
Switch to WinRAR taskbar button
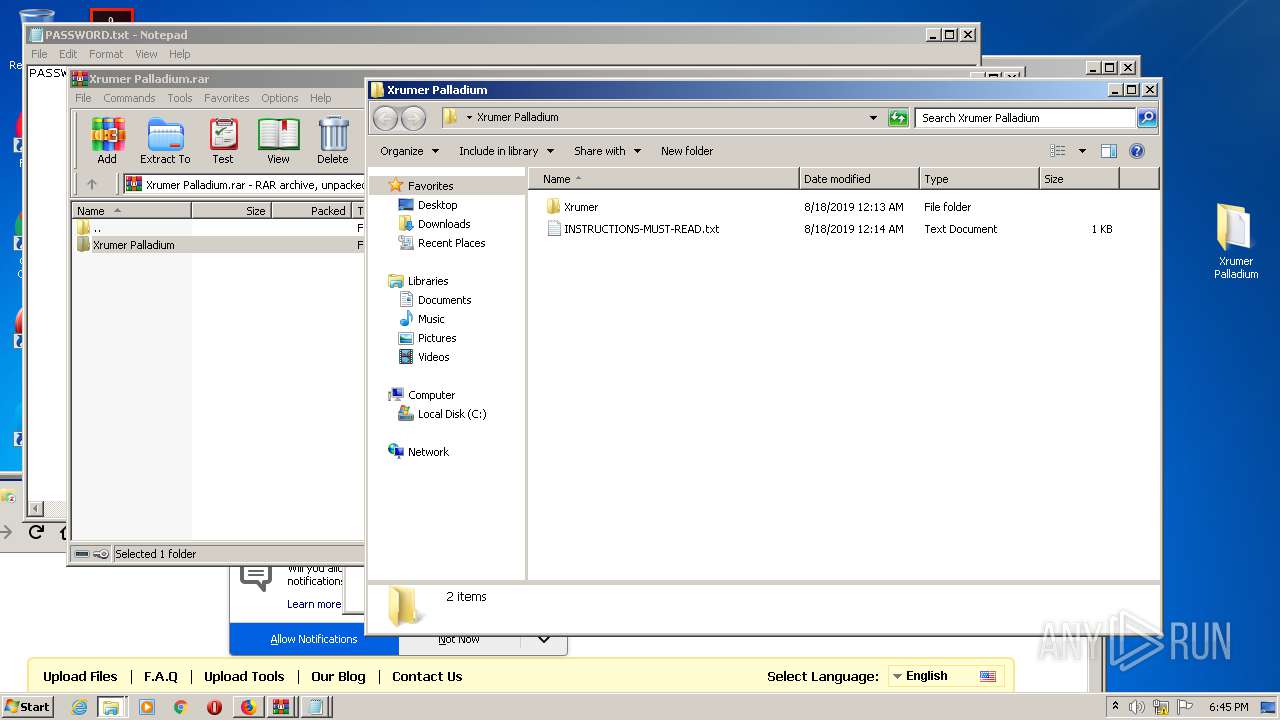[x=281, y=707]
